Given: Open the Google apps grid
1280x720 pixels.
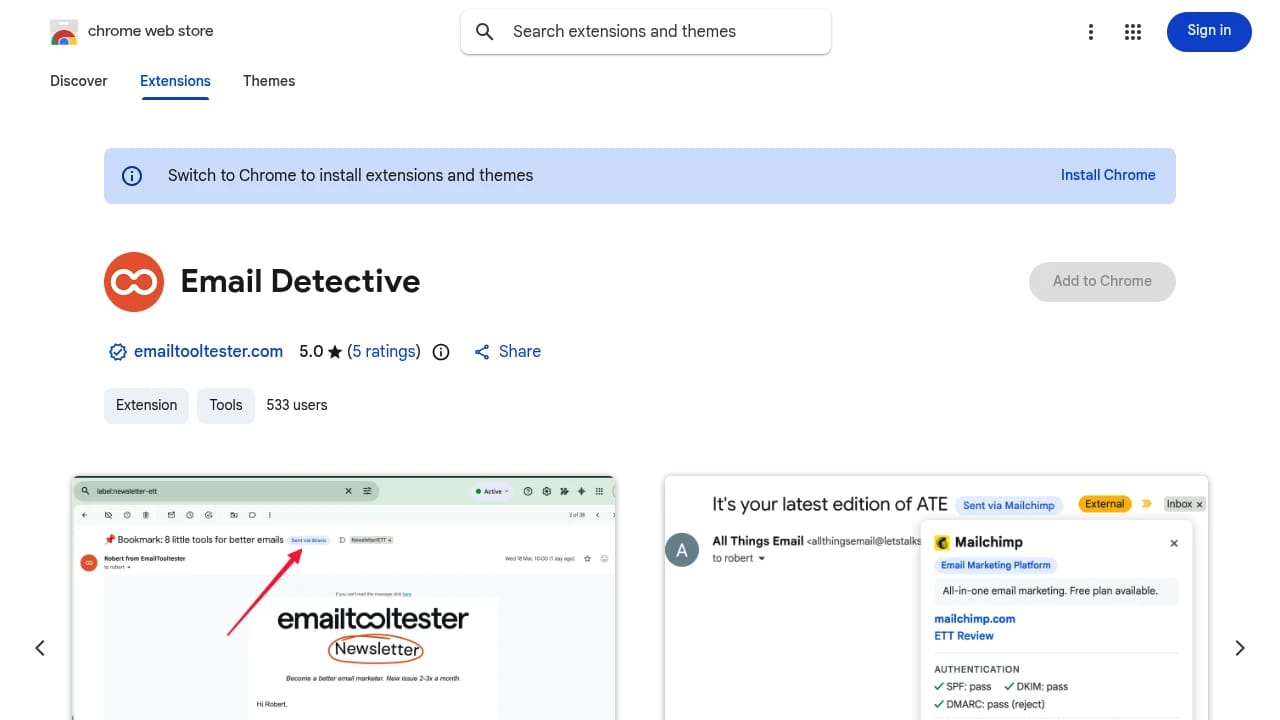Looking at the screenshot, I should click(x=1133, y=32).
